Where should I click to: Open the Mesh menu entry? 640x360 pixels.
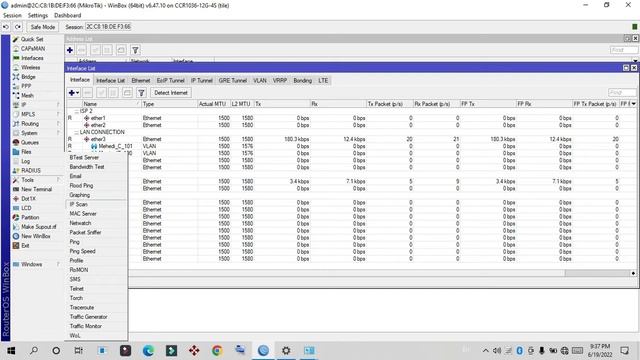click(27, 96)
